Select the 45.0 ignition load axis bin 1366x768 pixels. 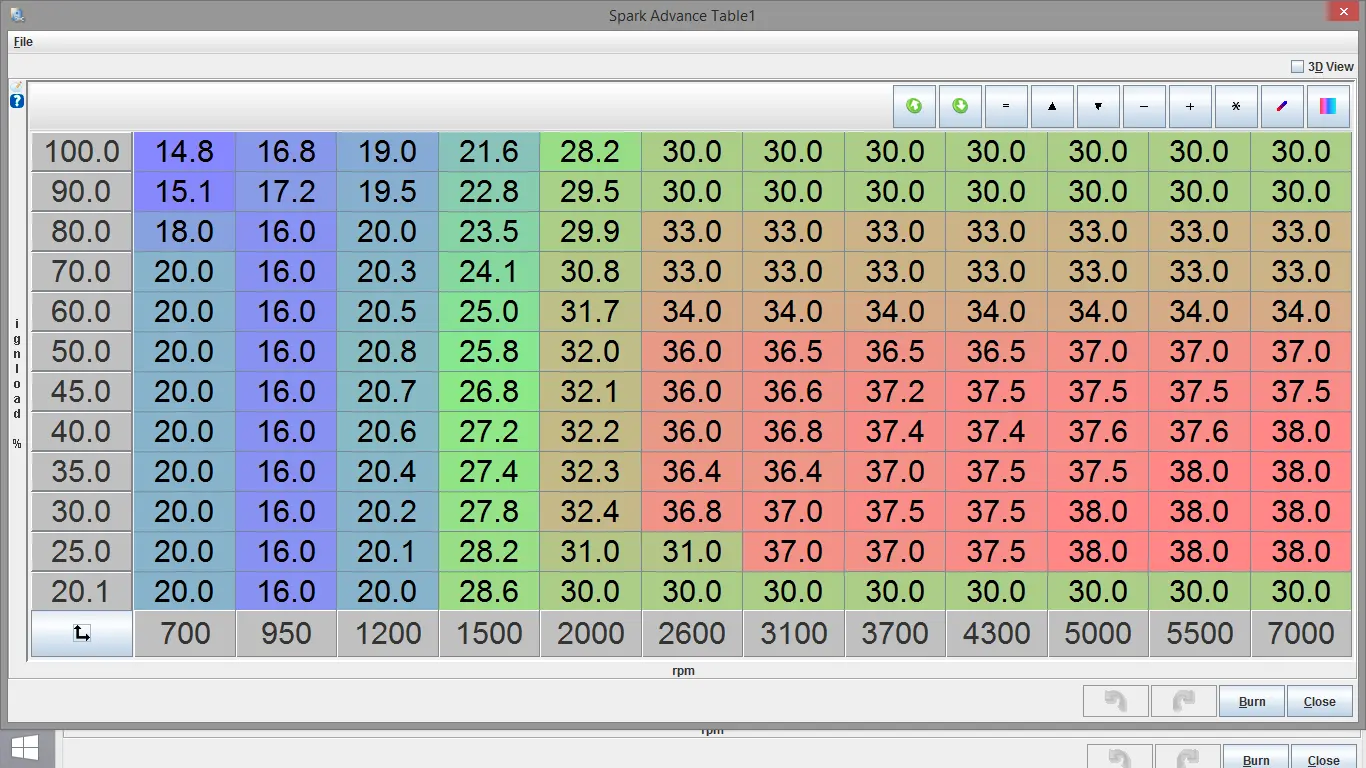click(82, 392)
